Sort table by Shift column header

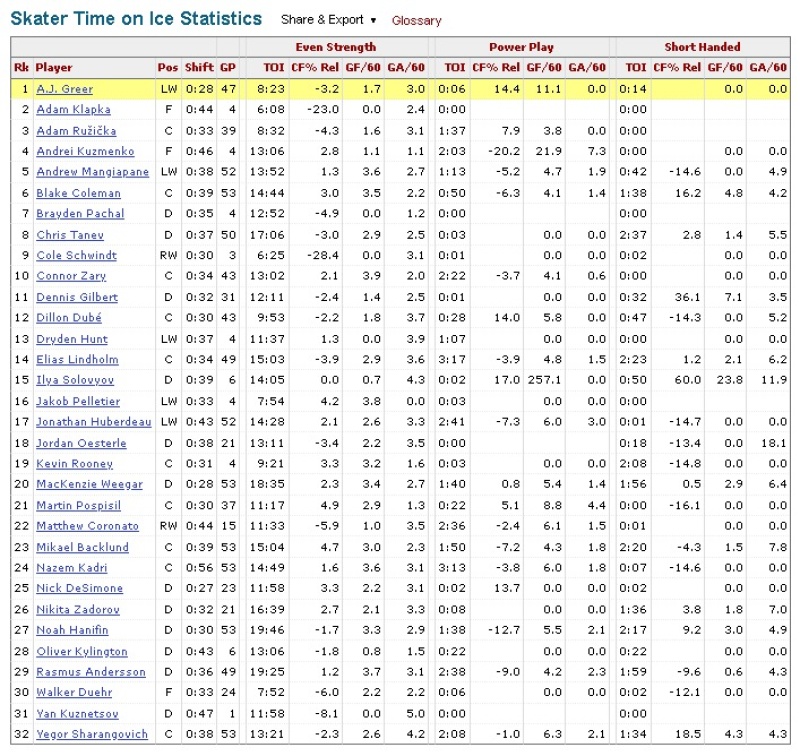(199, 67)
